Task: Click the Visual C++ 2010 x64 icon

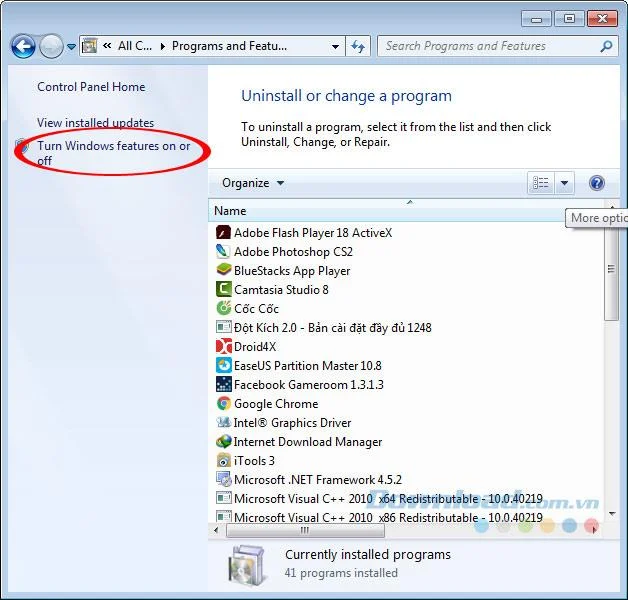Action: (x=223, y=498)
